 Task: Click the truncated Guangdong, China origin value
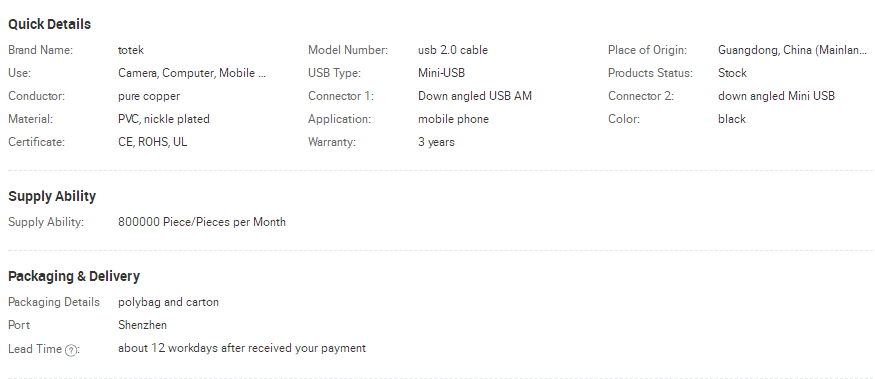tap(792, 50)
